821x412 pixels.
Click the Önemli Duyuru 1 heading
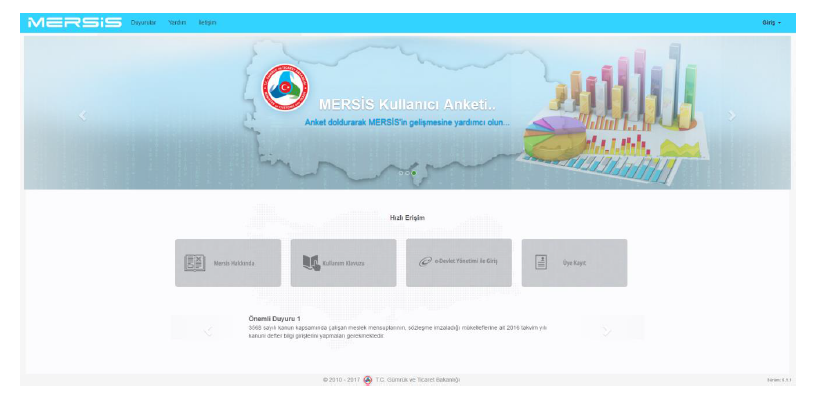[x=274, y=318]
